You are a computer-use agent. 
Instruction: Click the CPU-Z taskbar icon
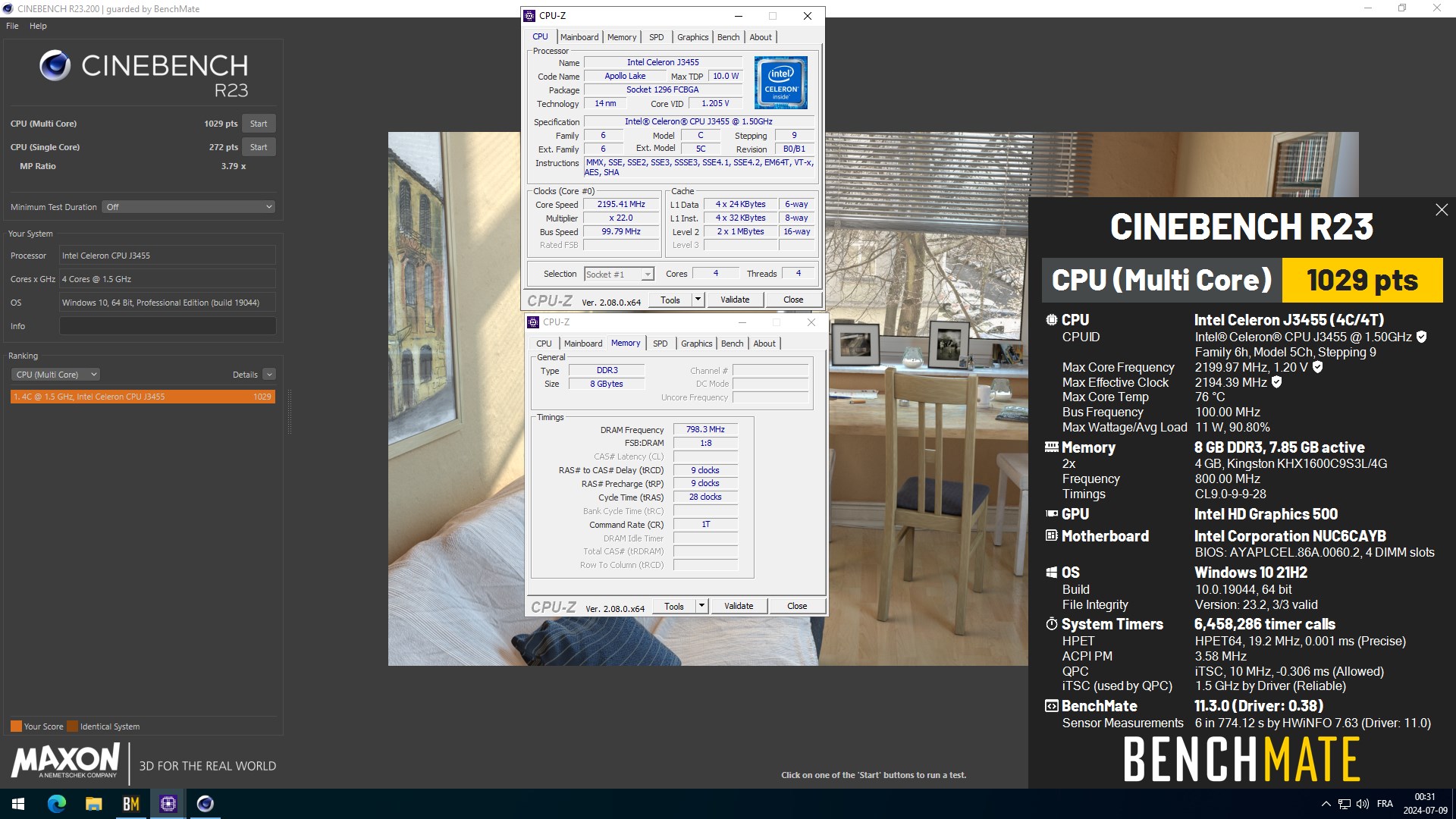tap(168, 804)
